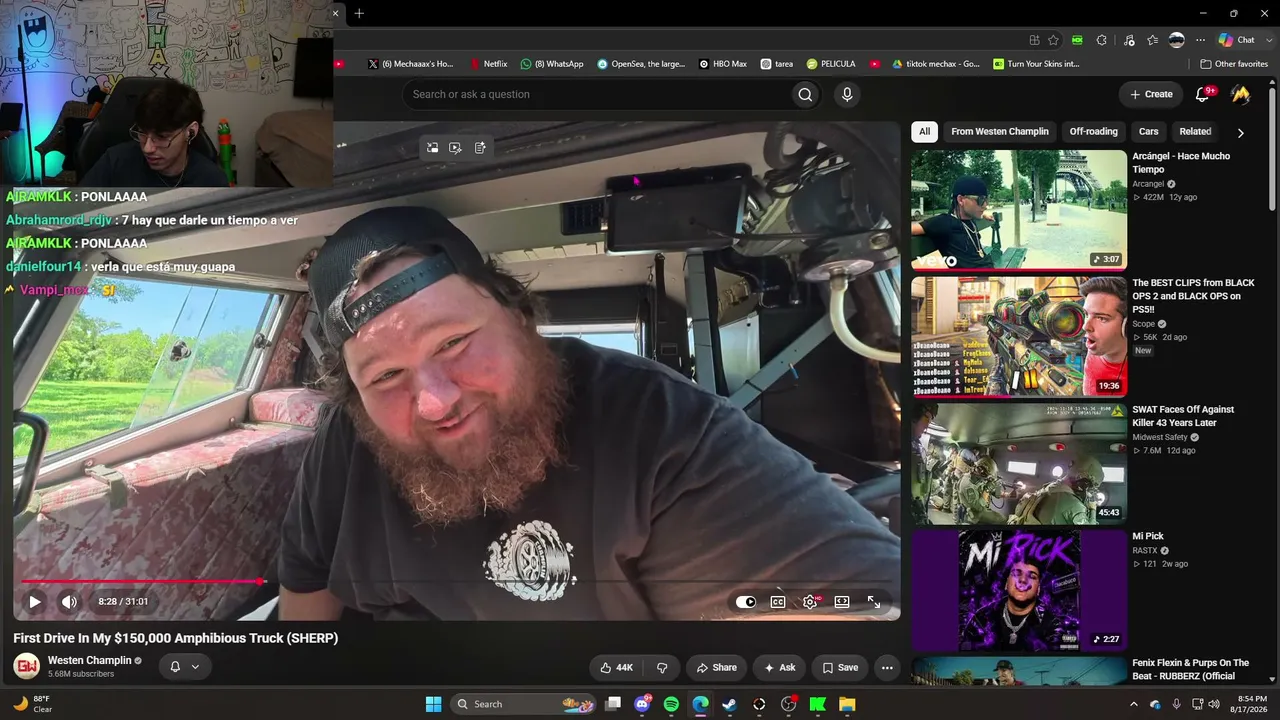
Task: Show next filter chips with arrow
Action: [x=1240, y=132]
